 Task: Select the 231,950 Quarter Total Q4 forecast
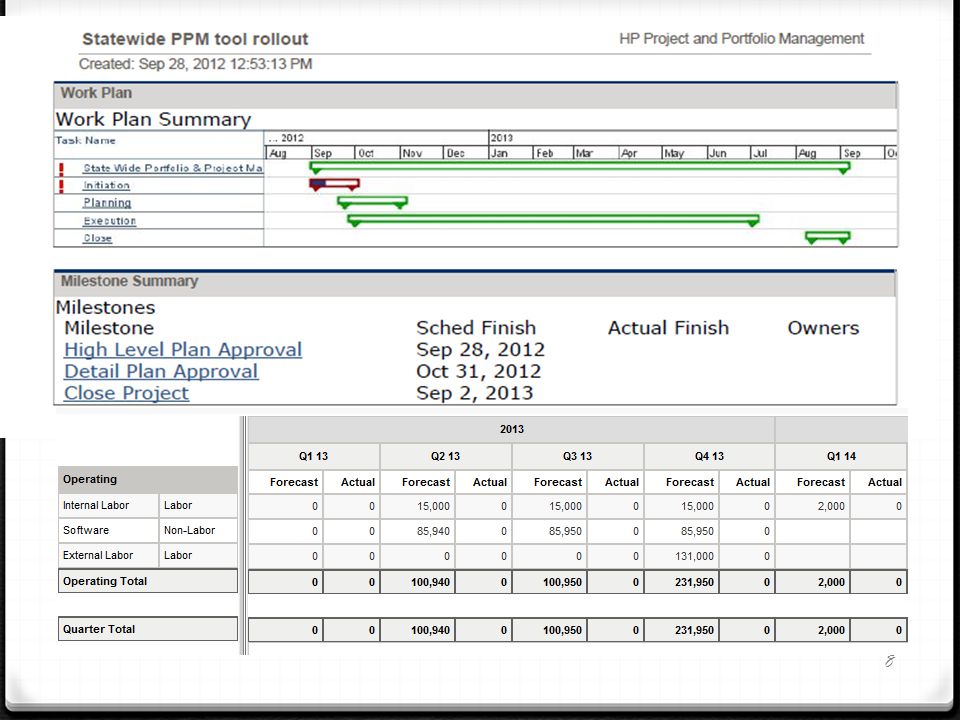point(681,630)
